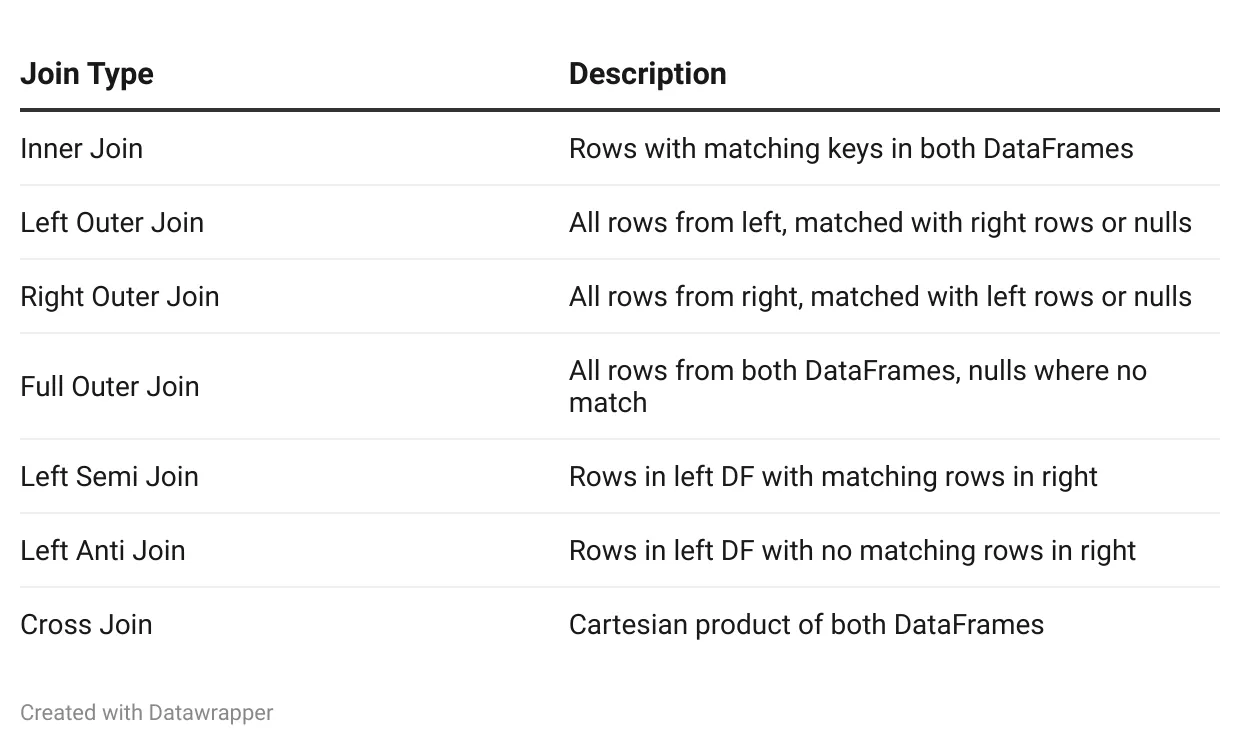The height and width of the screenshot is (746, 1240).
Task: Click 'Rows with matching keys in both DataFrames'
Action: tap(851, 148)
